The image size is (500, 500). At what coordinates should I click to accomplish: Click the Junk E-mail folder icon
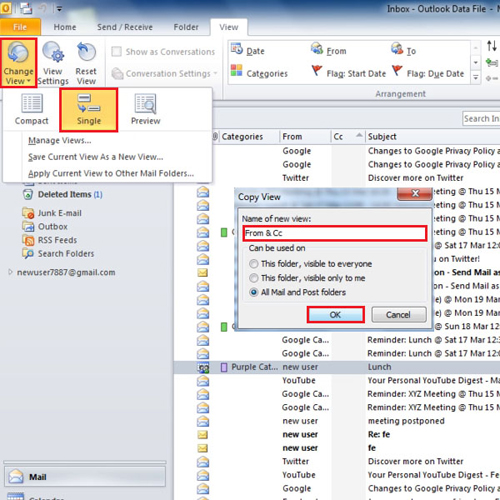[x=28, y=213]
